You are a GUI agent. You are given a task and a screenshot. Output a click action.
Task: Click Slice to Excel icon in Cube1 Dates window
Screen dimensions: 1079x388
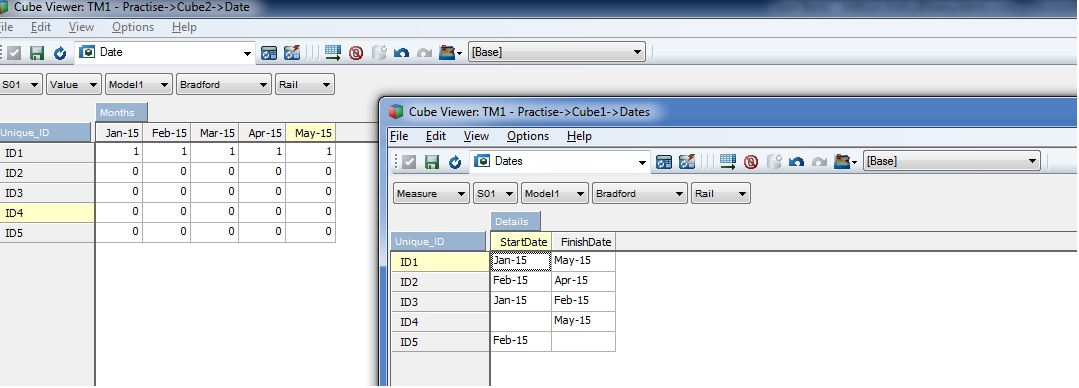click(x=664, y=162)
